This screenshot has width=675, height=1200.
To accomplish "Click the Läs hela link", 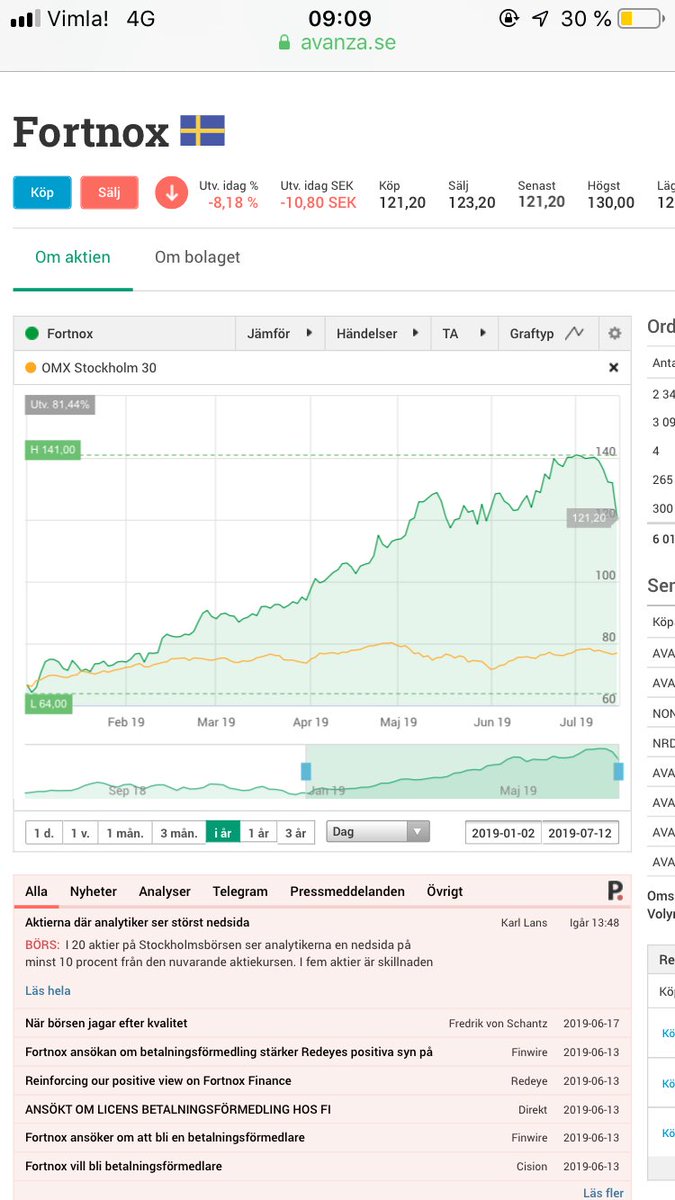I will (x=48, y=991).
